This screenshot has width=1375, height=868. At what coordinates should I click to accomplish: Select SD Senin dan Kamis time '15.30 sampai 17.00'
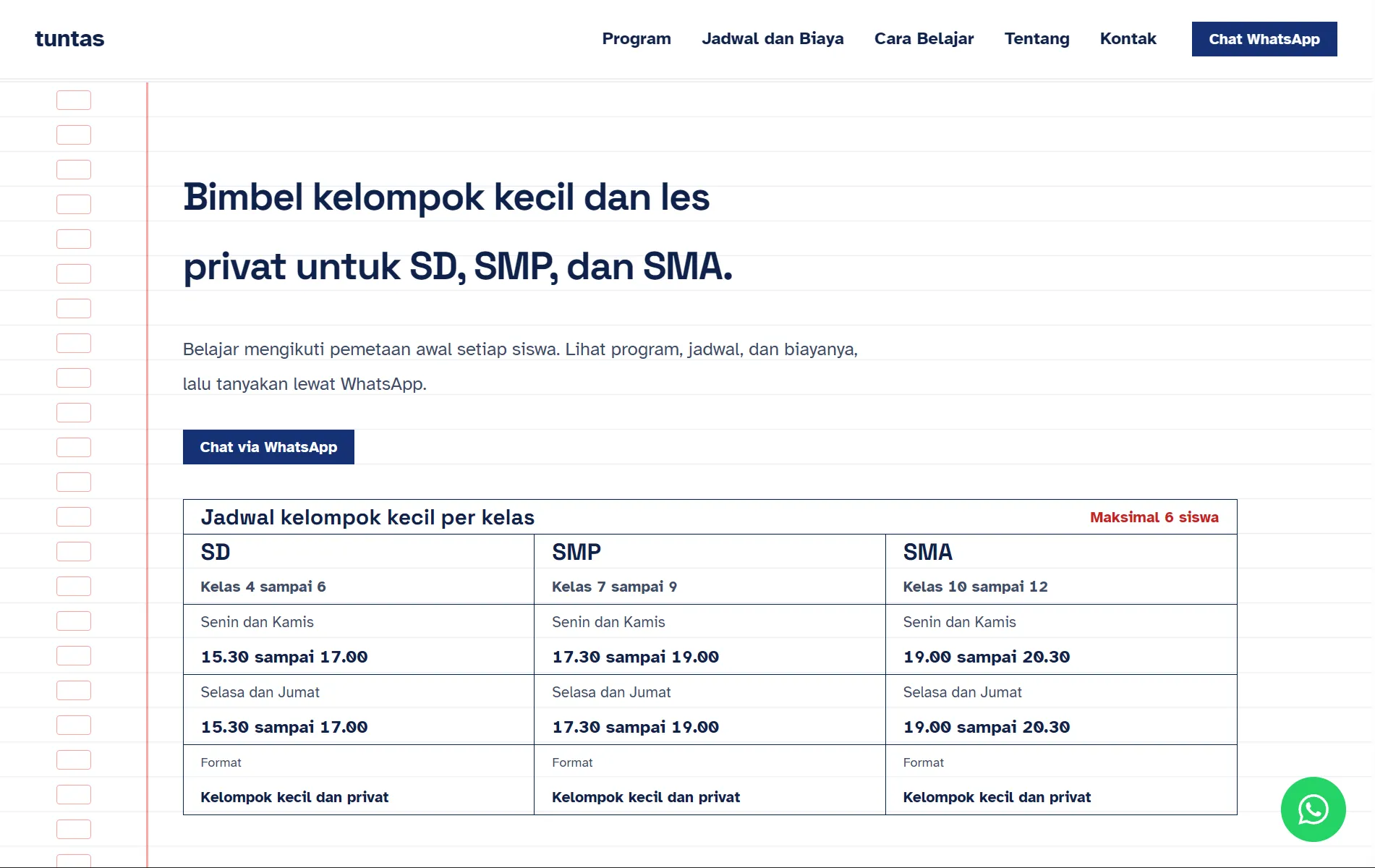pos(284,657)
